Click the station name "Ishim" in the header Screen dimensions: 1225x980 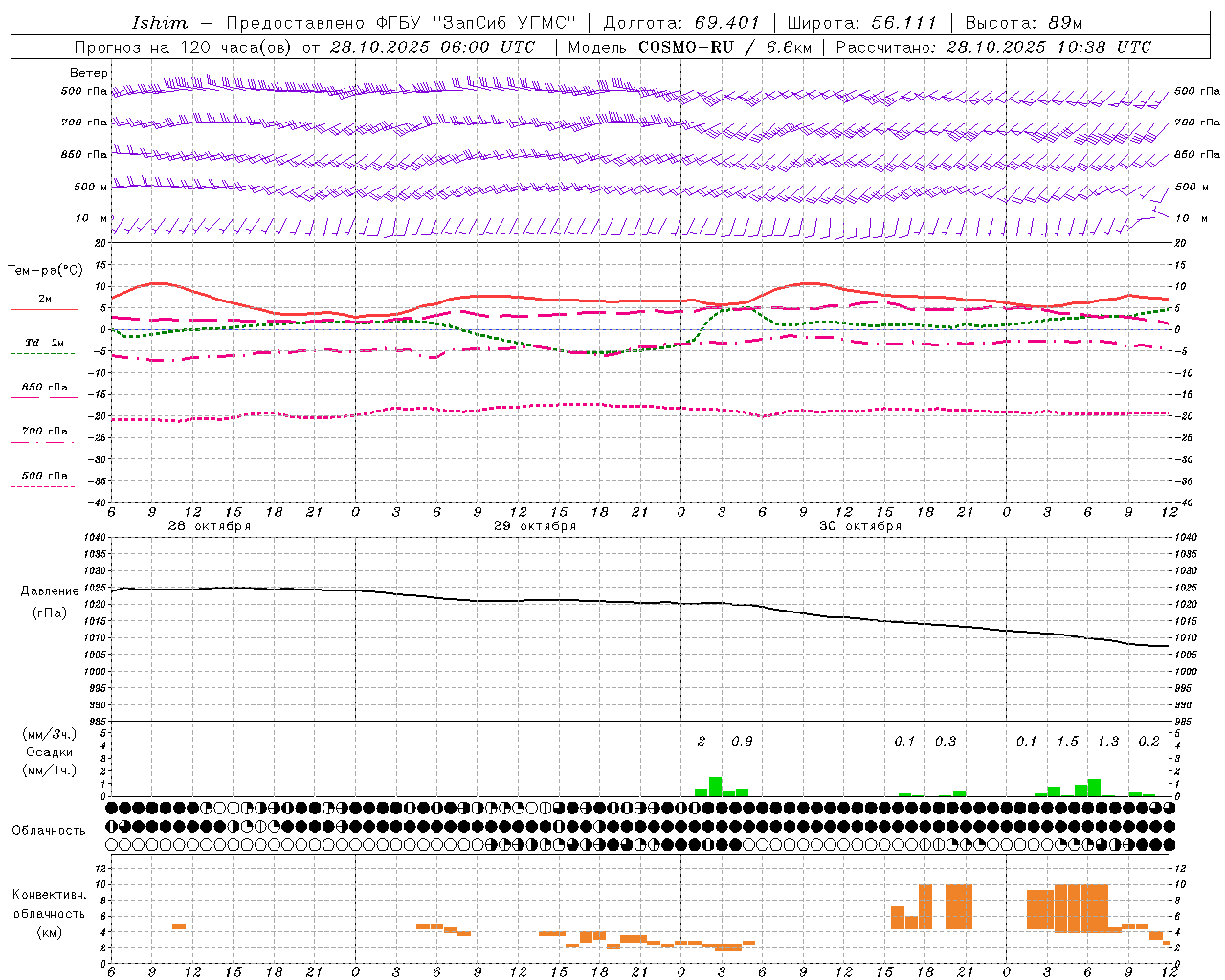[160, 23]
